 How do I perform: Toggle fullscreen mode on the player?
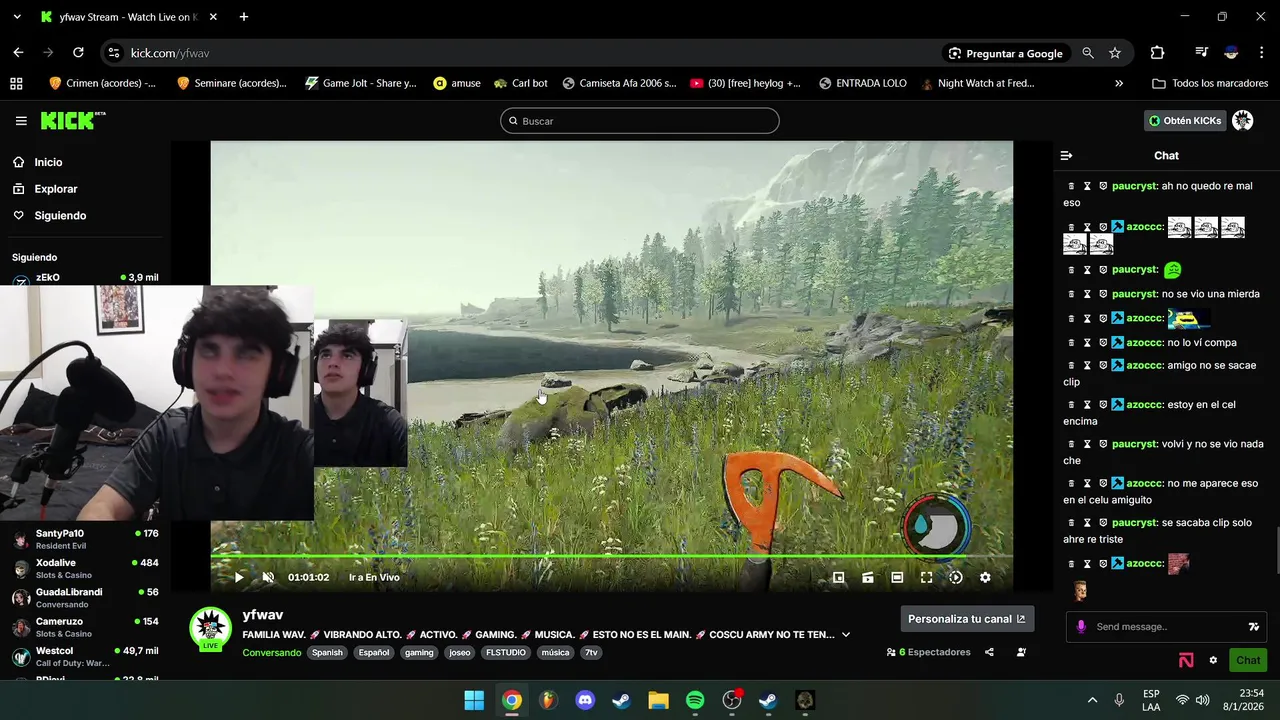926,577
